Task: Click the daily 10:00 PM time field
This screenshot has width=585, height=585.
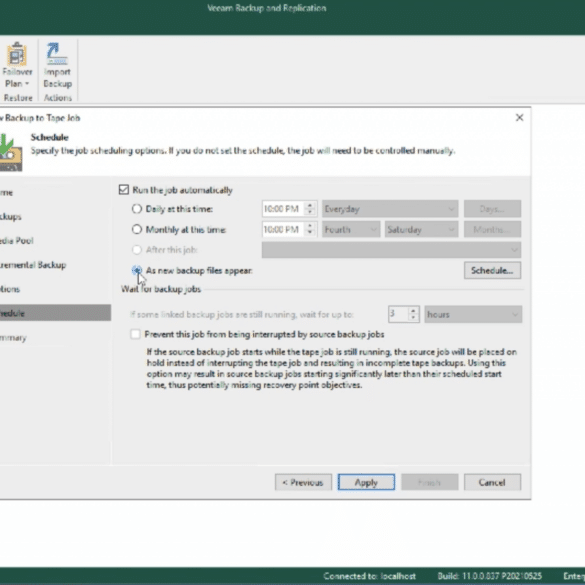Action: (x=284, y=209)
